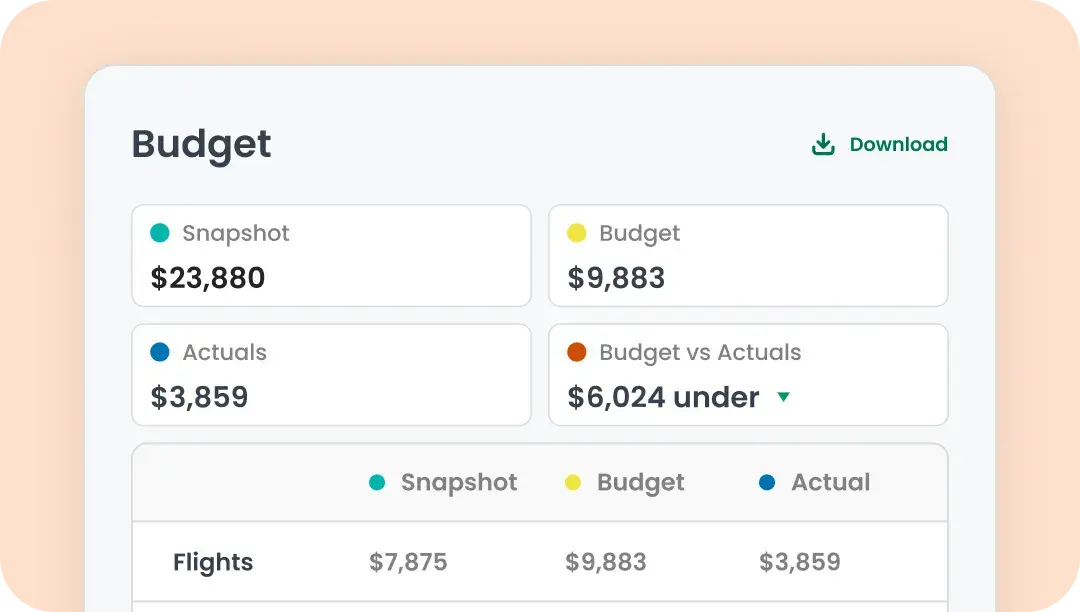The height and width of the screenshot is (612, 1080).
Task: Select the Budget vs Actuals card
Action: (748, 374)
